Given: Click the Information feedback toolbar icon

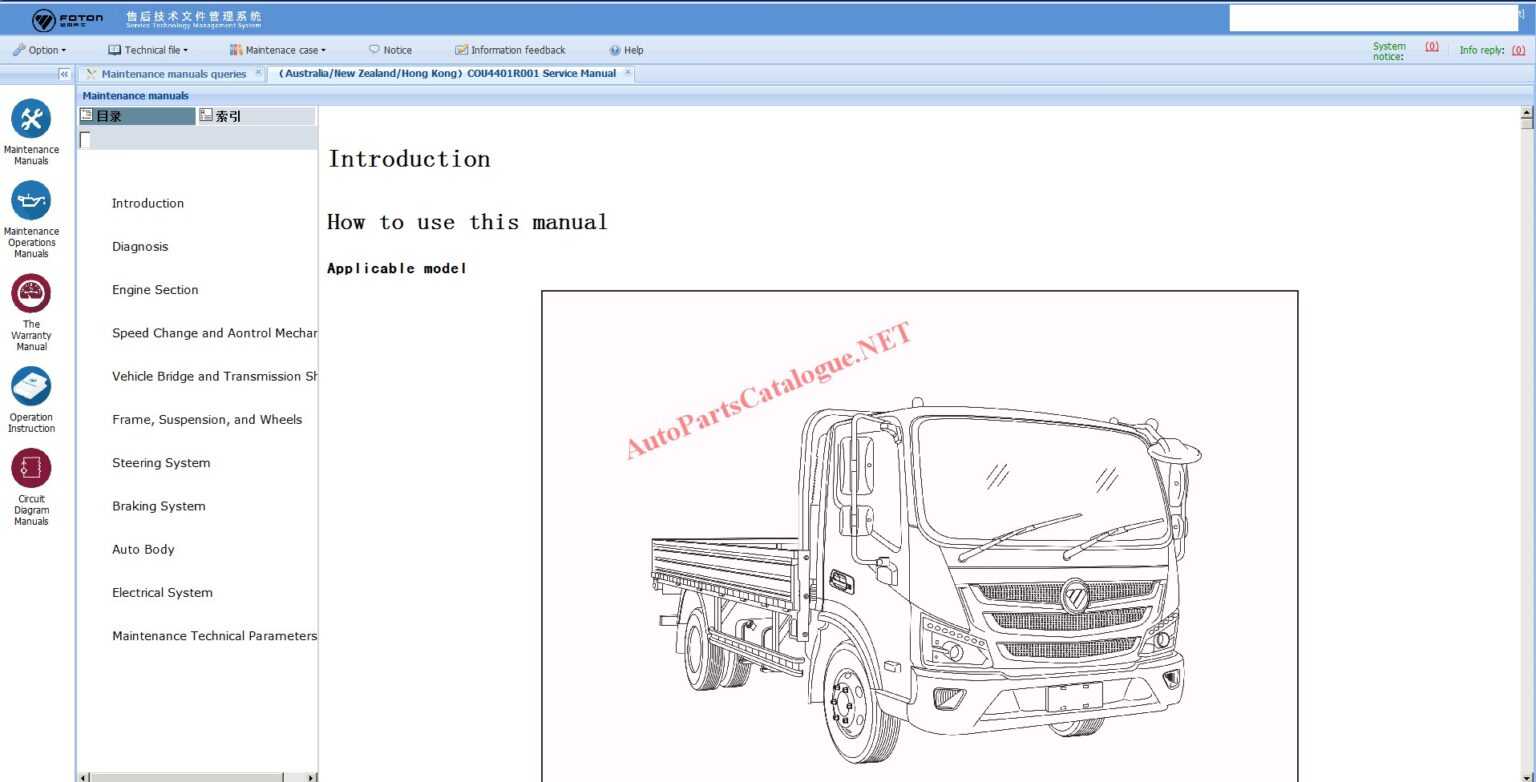Looking at the screenshot, I should click(511, 49).
